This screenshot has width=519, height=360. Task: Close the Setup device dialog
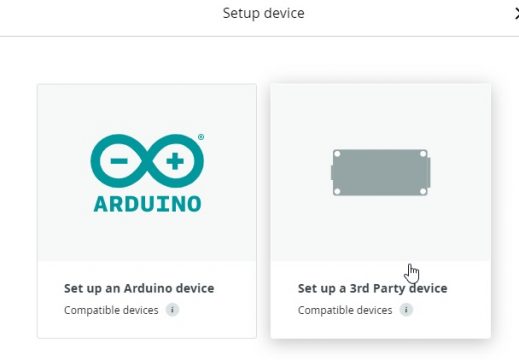pos(516,14)
